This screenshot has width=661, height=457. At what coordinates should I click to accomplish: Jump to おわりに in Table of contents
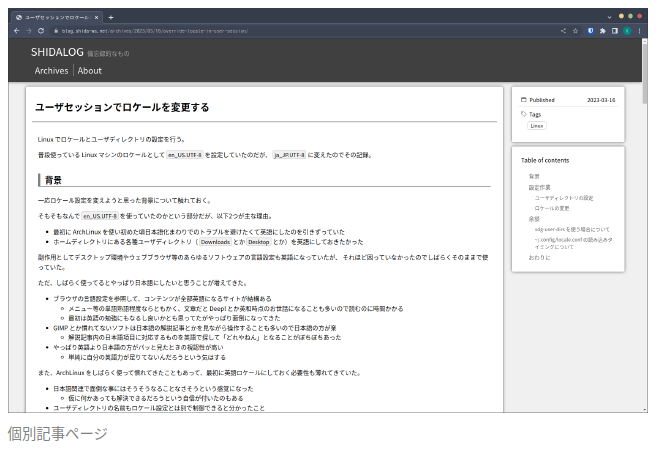click(x=539, y=258)
